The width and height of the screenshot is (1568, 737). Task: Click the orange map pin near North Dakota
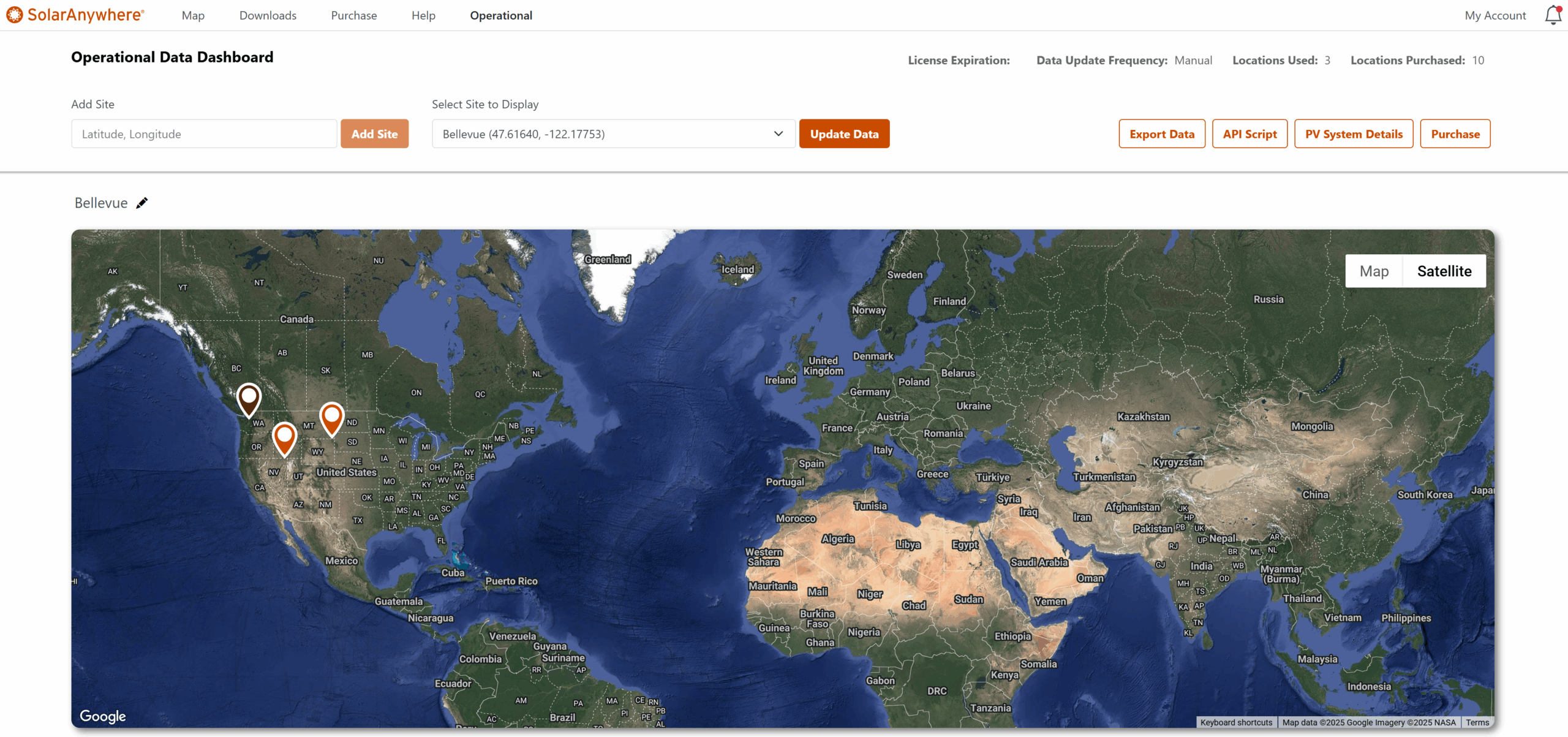[x=331, y=417]
